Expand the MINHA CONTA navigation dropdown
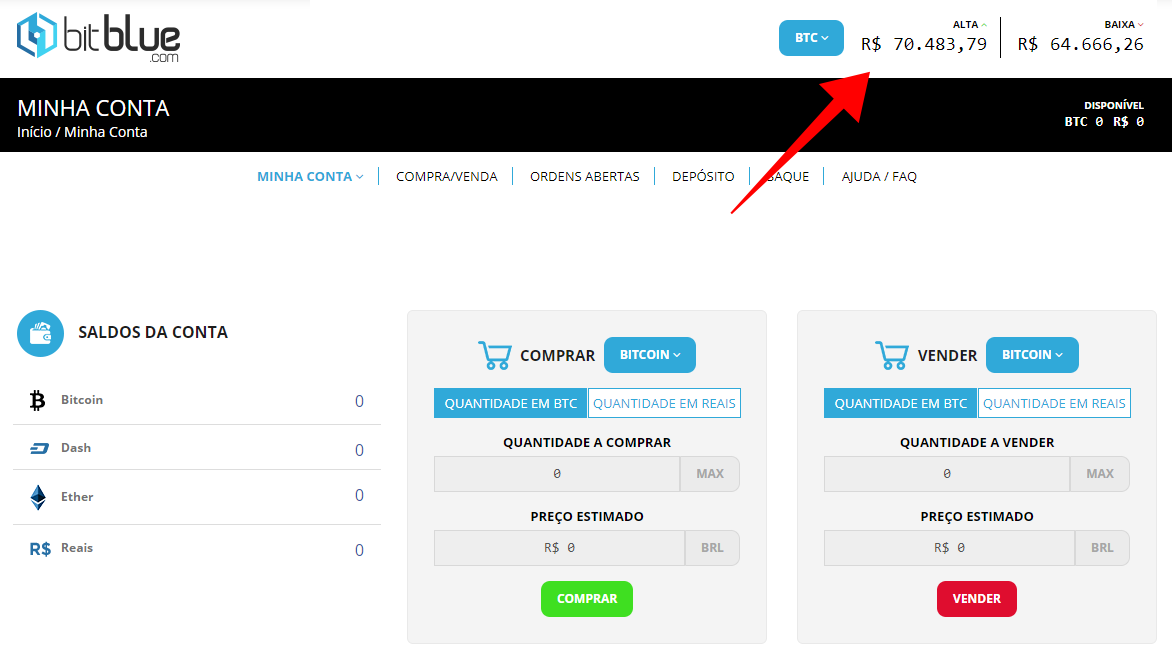This screenshot has width=1172, height=667. pos(310,176)
